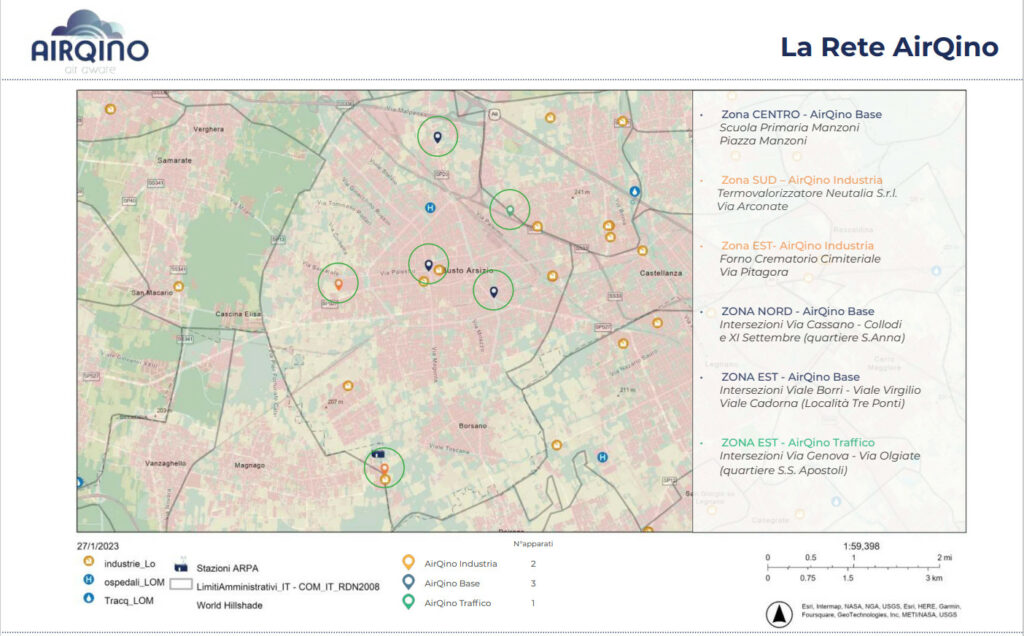
Task: Click the Busto Arsizio city label
Action: (468, 270)
